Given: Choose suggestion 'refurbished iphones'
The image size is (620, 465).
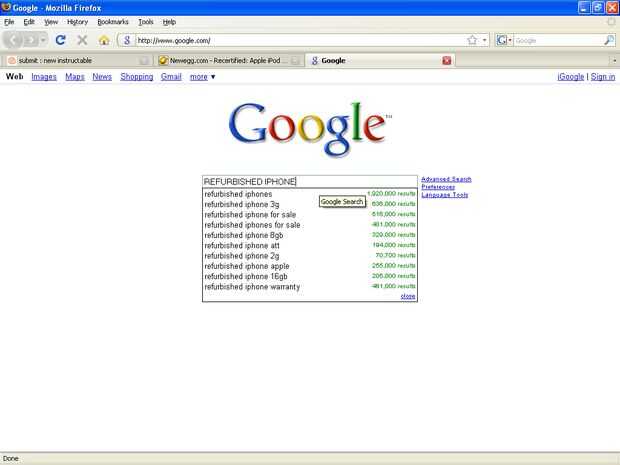Looking at the screenshot, I should [310, 194].
